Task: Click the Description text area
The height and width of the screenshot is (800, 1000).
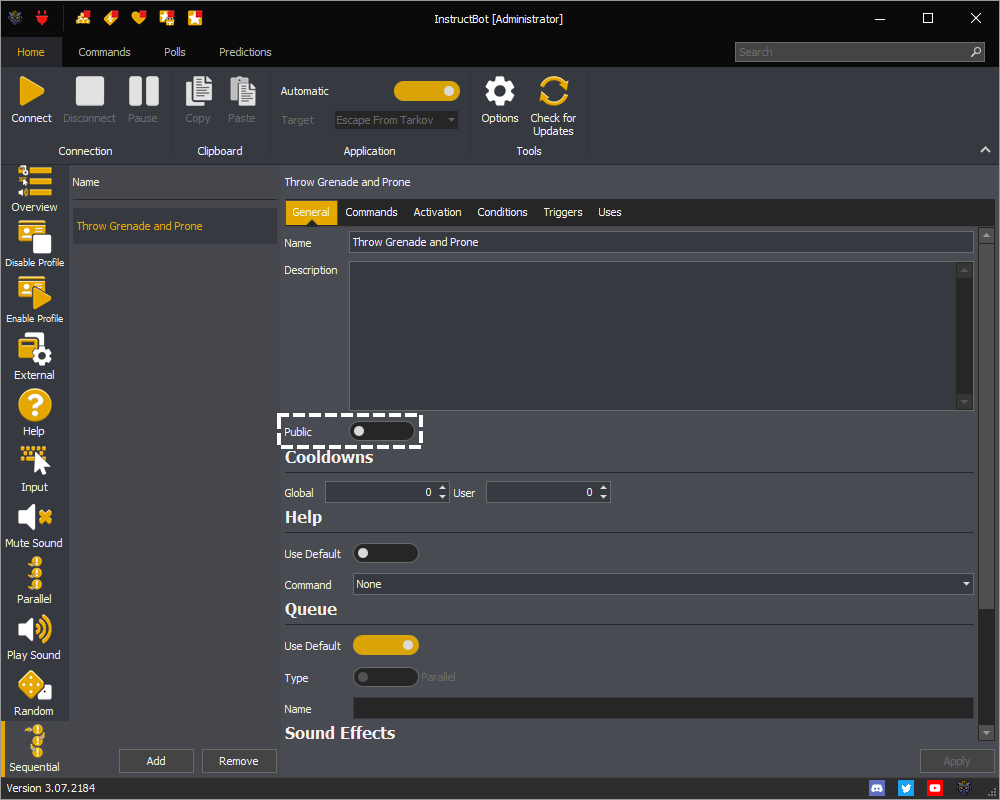Action: (x=653, y=336)
